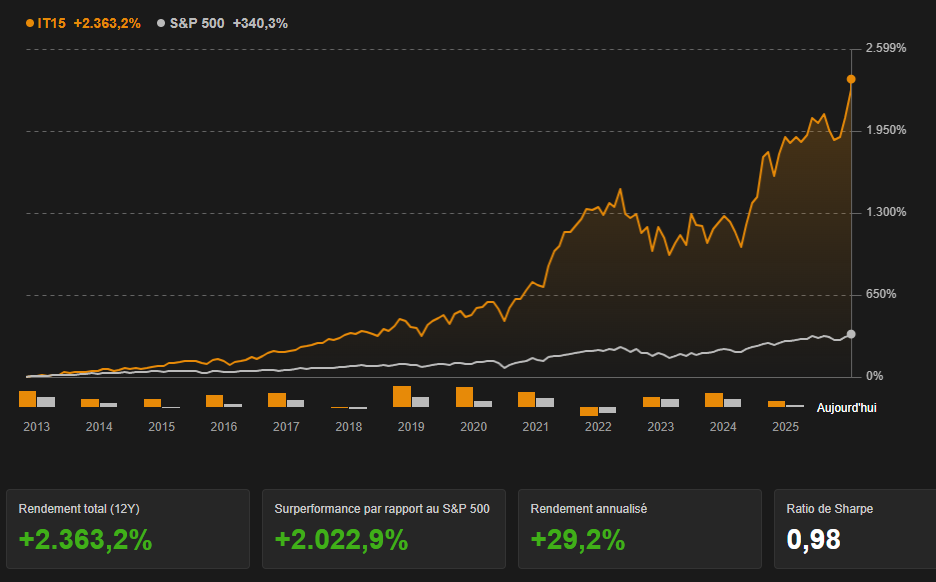
Task: Click the IT15 +2.363,2% legend text
Action: pyautogui.click(x=89, y=23)
